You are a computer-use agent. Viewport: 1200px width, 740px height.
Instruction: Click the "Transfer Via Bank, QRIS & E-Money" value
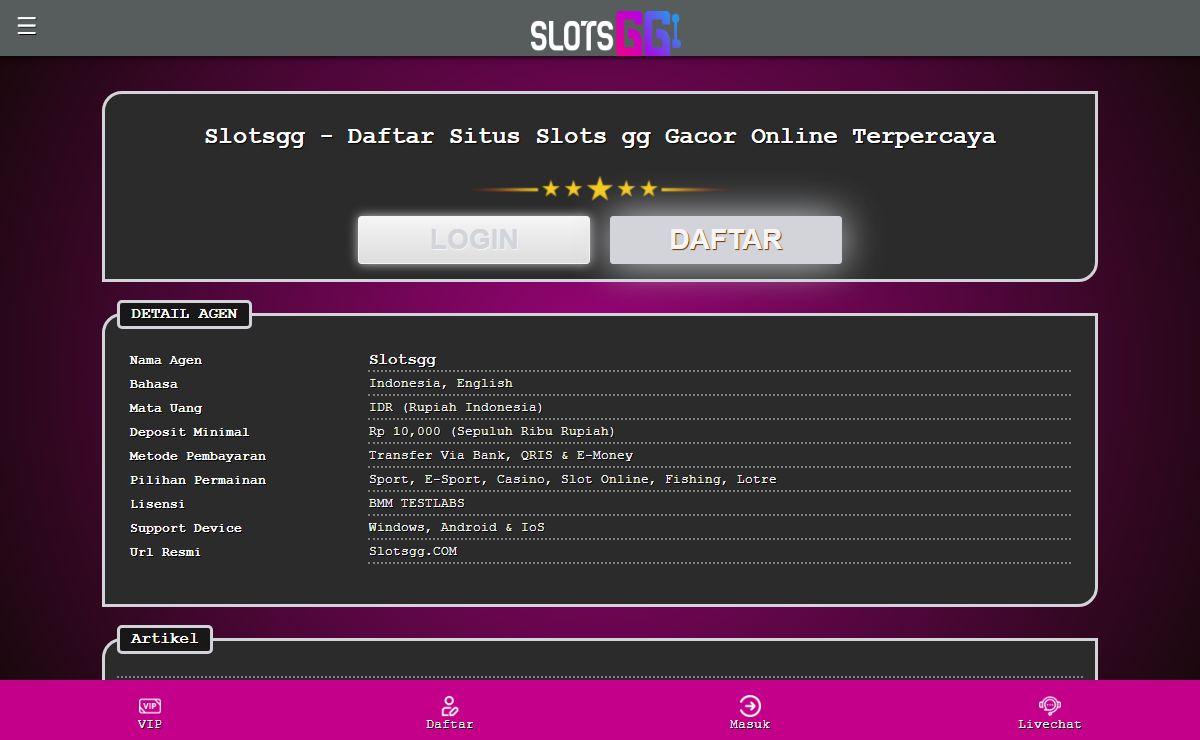click(501, 456)
